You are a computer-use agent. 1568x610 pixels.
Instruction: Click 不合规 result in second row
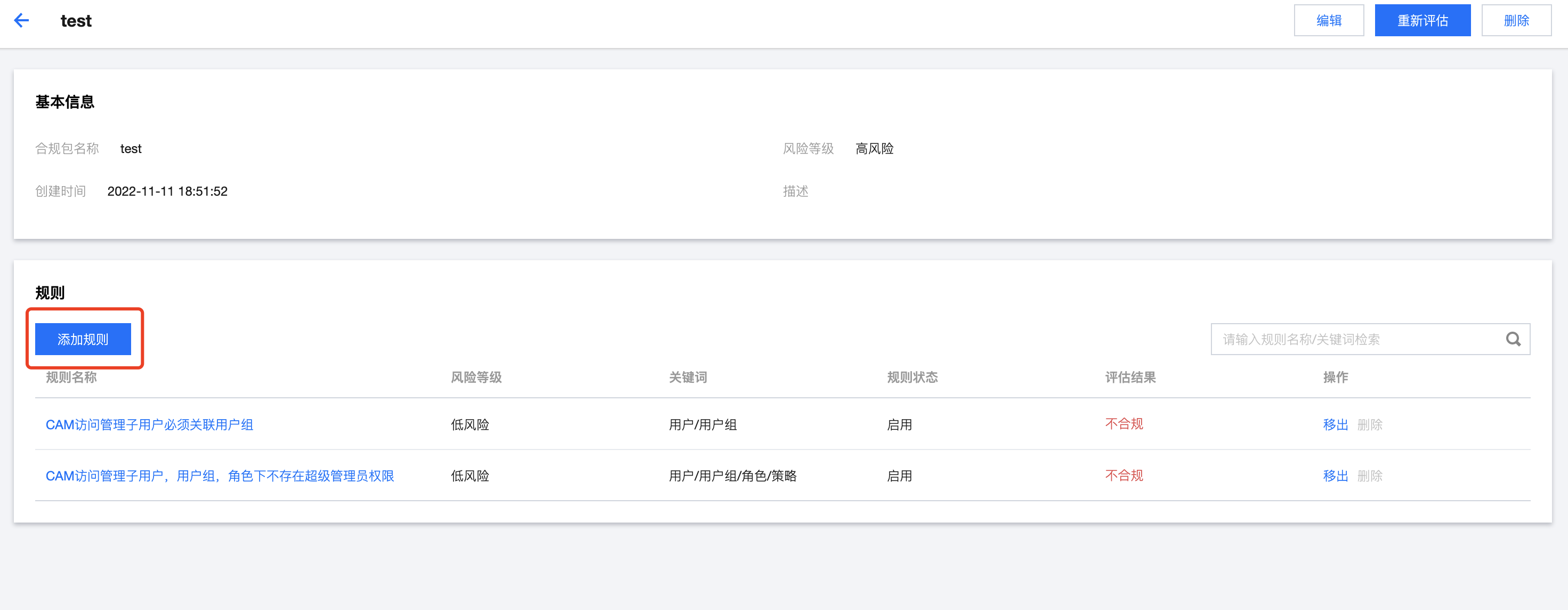1124,476
